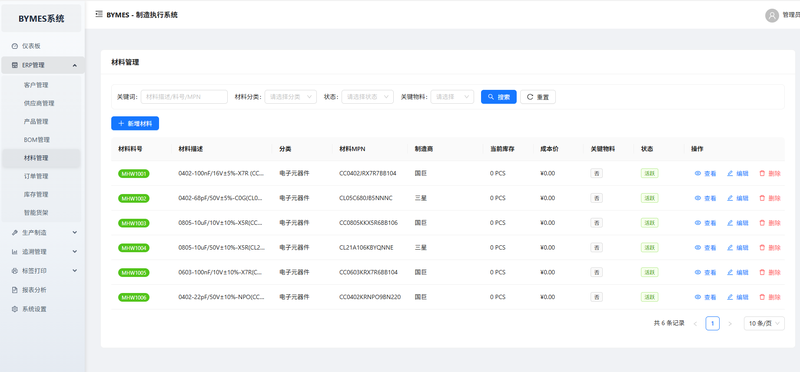The height and width of the screenshot is (372, 800).
Task: Collapse the ERP管理 menu group
Action: click(x=42, y=65)
